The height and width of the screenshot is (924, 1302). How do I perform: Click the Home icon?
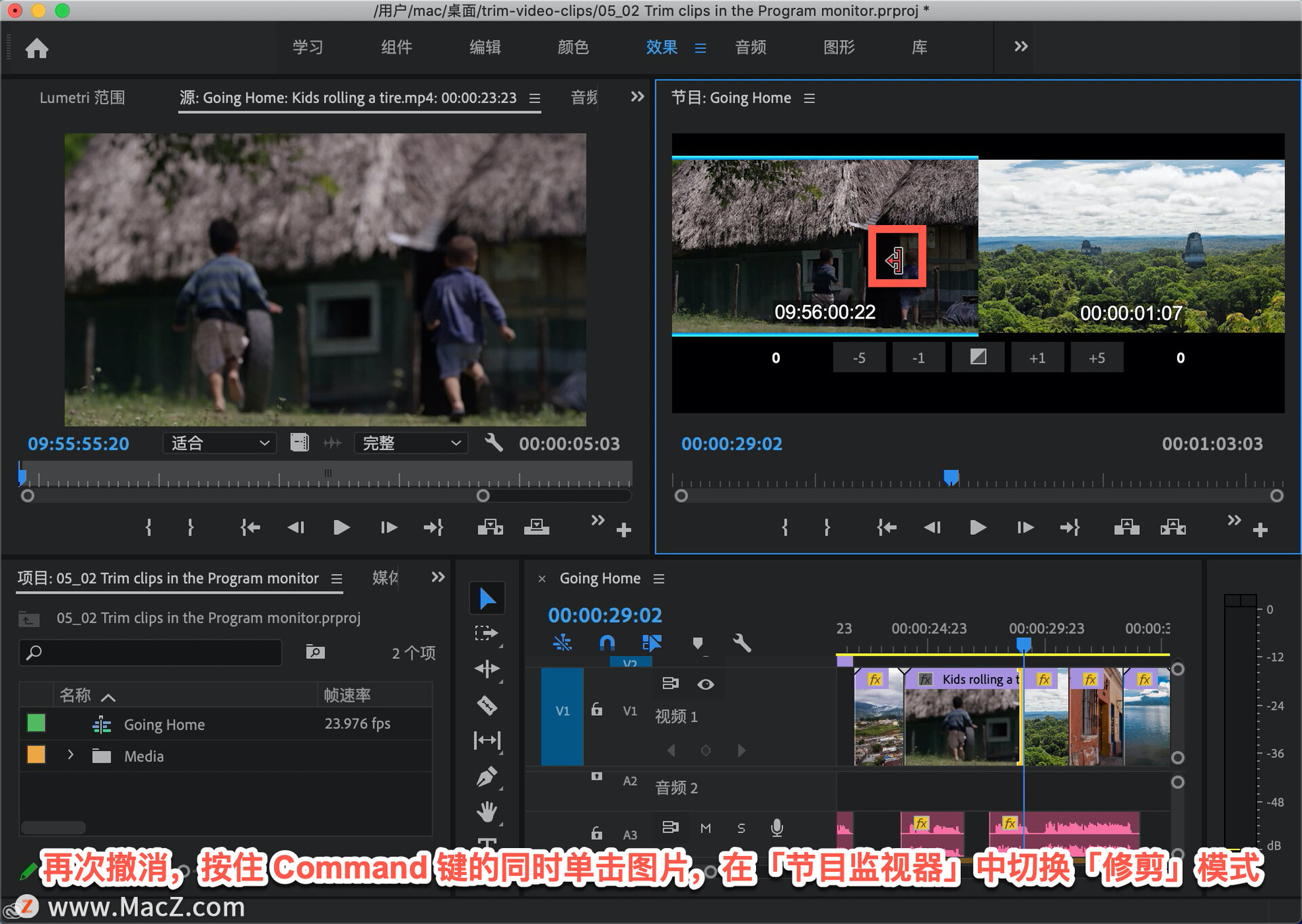(x=37, y=48)
